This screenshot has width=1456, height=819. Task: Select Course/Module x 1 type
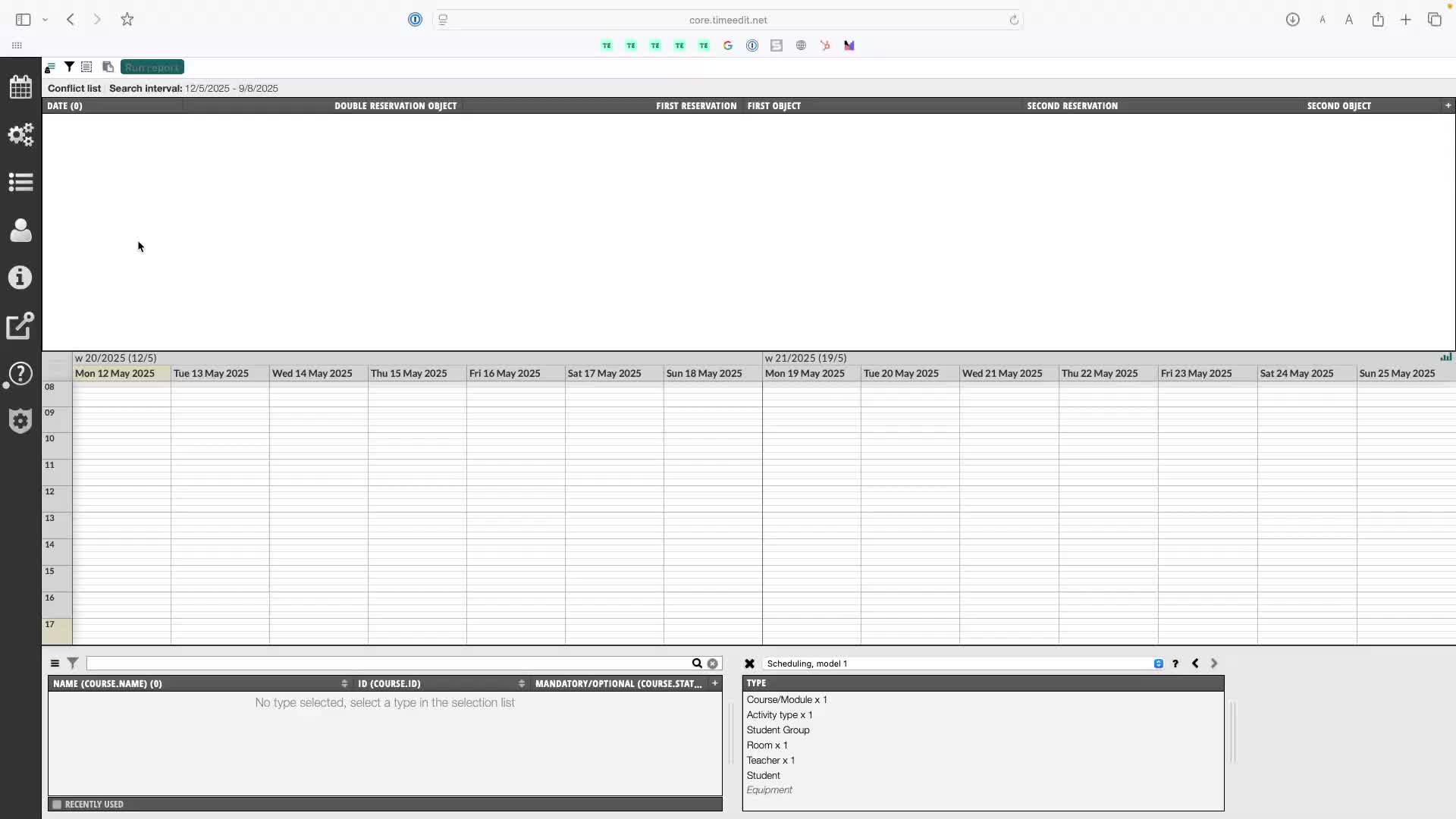786,700
